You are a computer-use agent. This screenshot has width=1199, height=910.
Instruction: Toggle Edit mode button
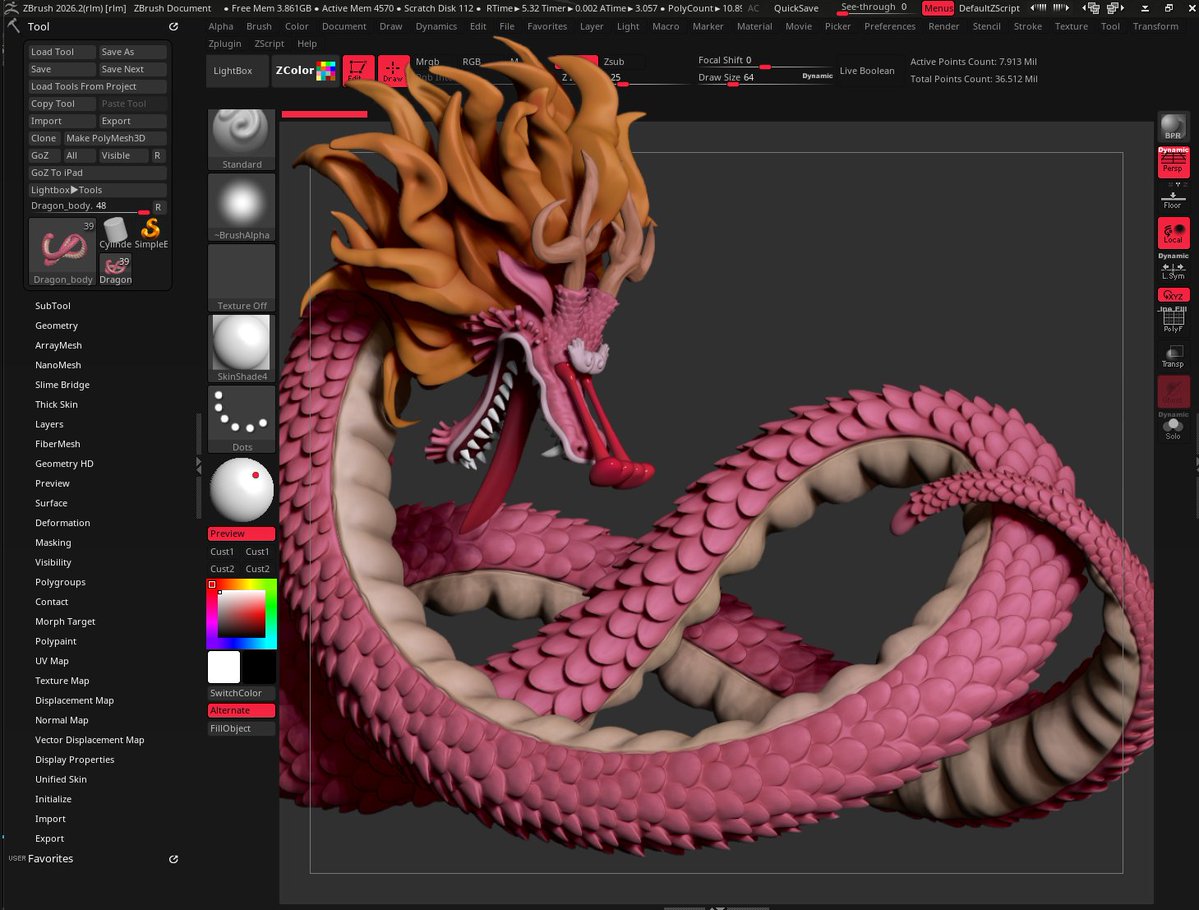(x=358, y=70)
